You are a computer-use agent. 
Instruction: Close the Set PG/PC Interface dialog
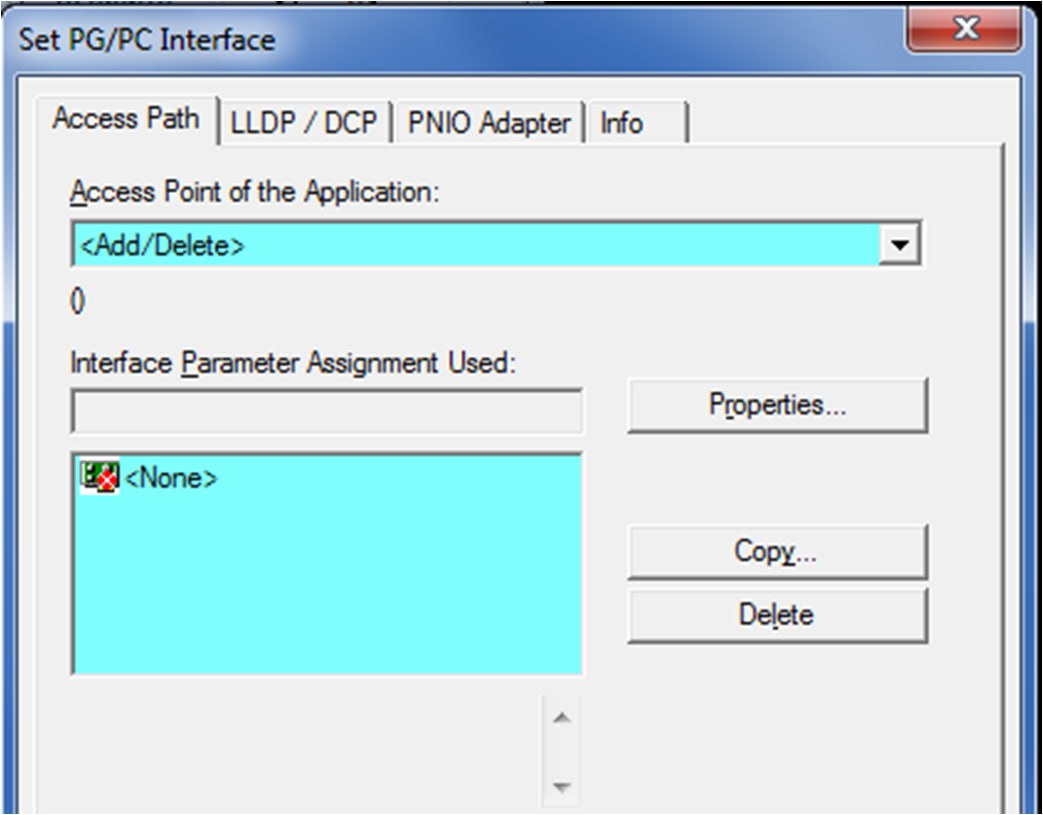(964, 29)
